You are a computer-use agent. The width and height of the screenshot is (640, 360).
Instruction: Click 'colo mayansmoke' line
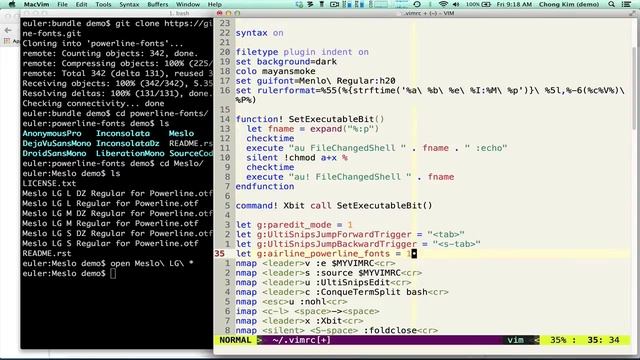276,71
